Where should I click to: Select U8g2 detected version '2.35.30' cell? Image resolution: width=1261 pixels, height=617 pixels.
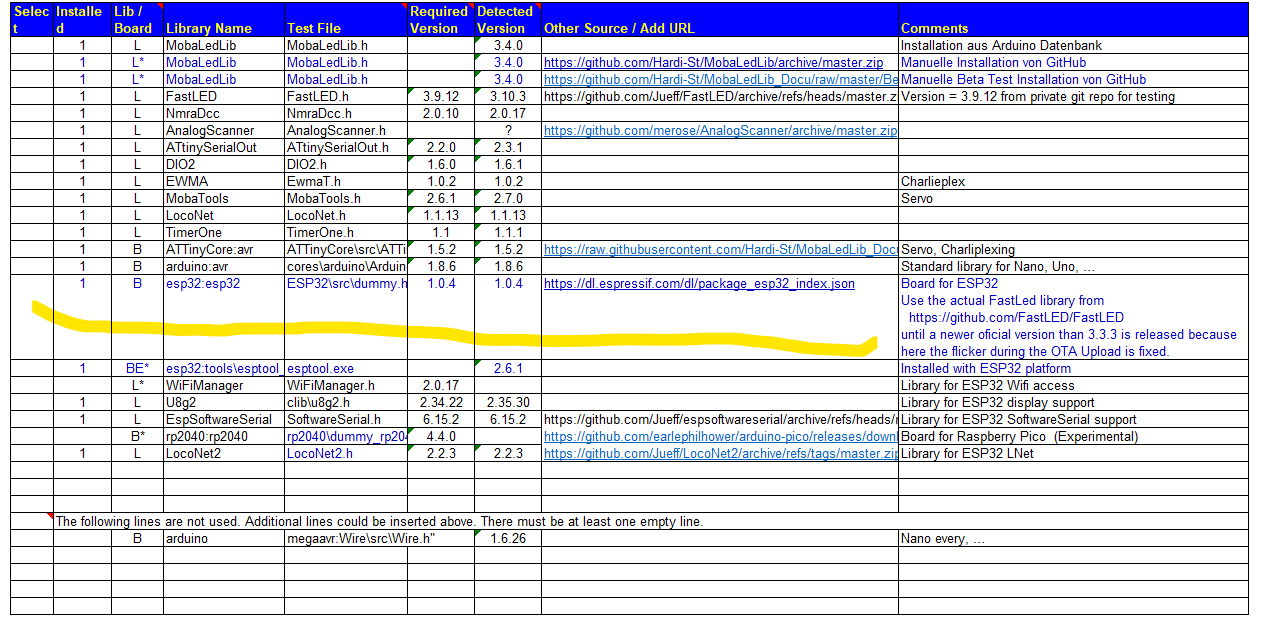(x=508, y=403)
